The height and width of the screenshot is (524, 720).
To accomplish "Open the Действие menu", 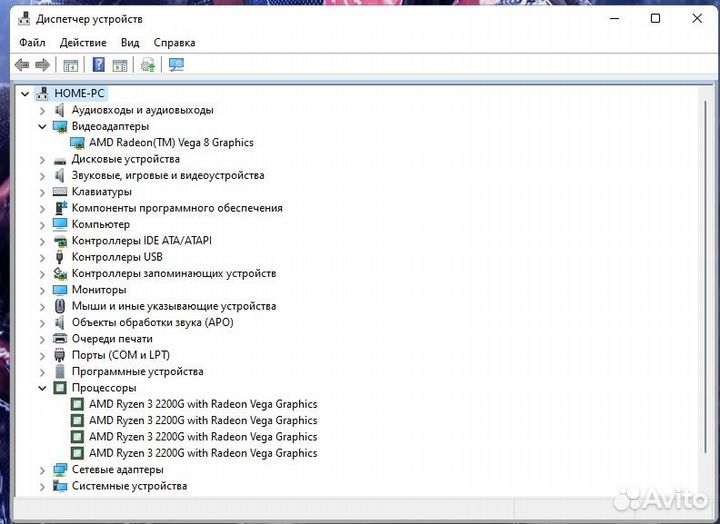I will click(83, 43).
